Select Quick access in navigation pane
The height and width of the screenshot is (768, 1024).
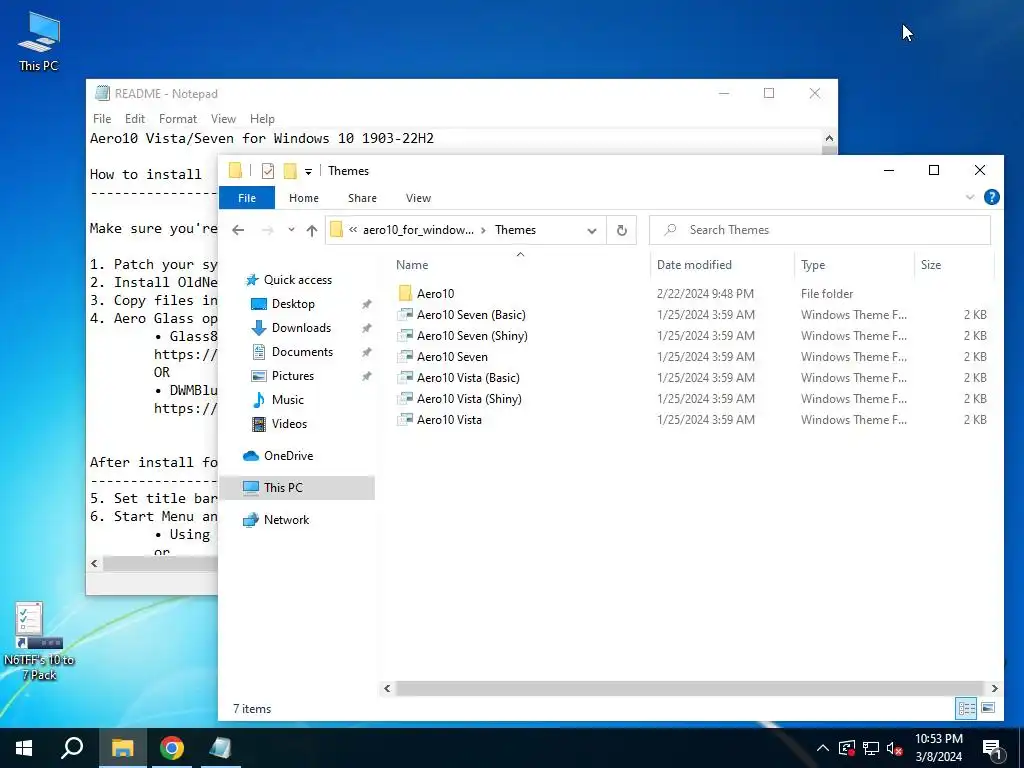click(x=297, y=280)
